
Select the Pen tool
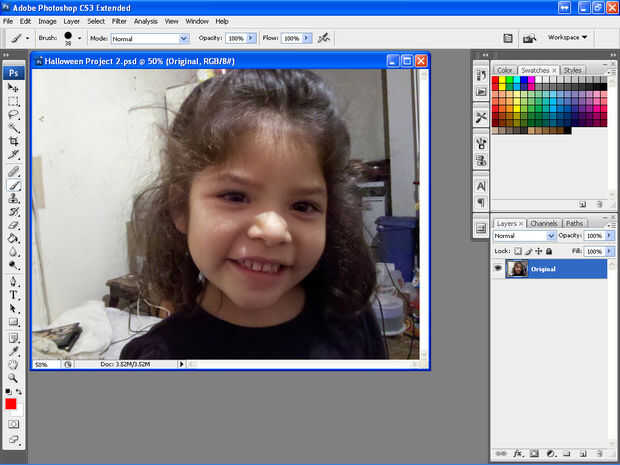[13, 282]
